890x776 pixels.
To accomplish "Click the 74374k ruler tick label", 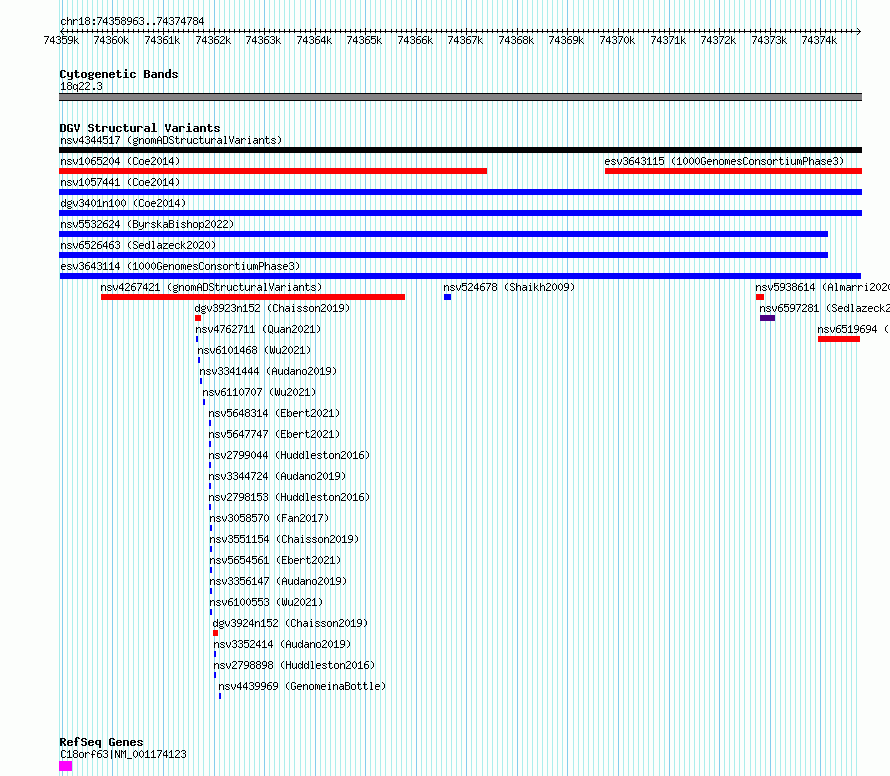I will [x=819, y=40].
